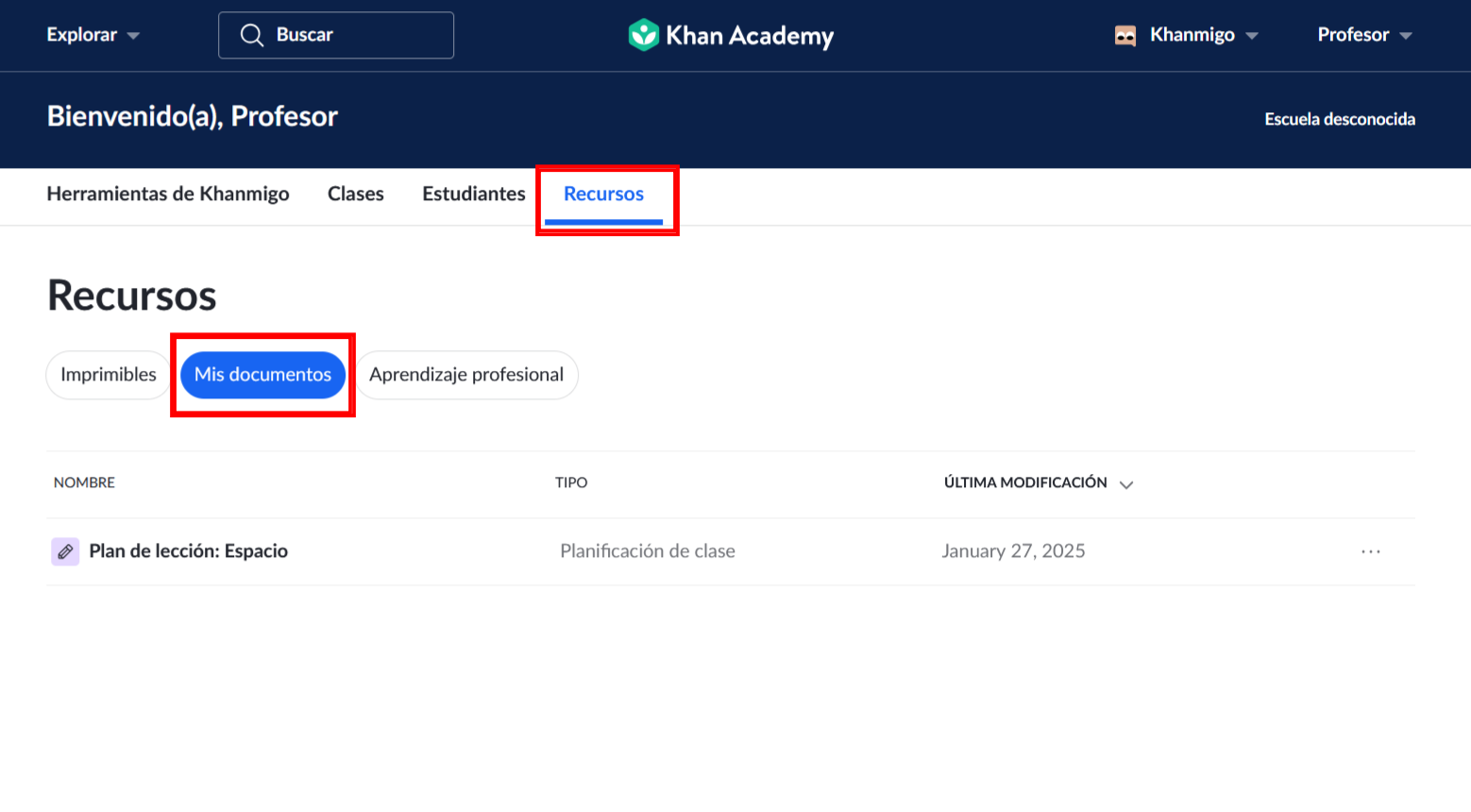Click the Khanmigo avatar icon
The height and width of the screenshot is (812, 1471).
click(x=1125, y=36)
